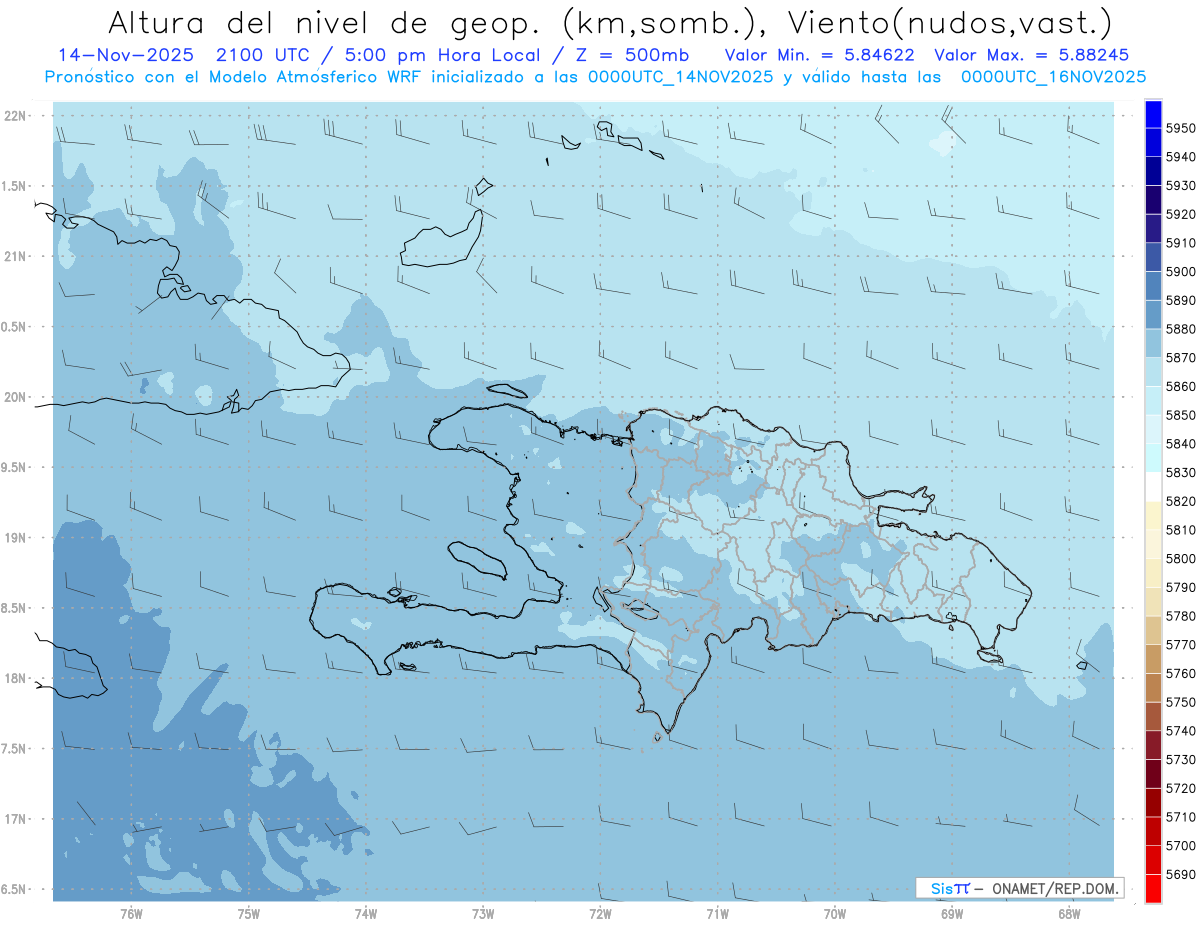Click the '5870' colorbar value
1200x927 pixels.
[1181, 358]
